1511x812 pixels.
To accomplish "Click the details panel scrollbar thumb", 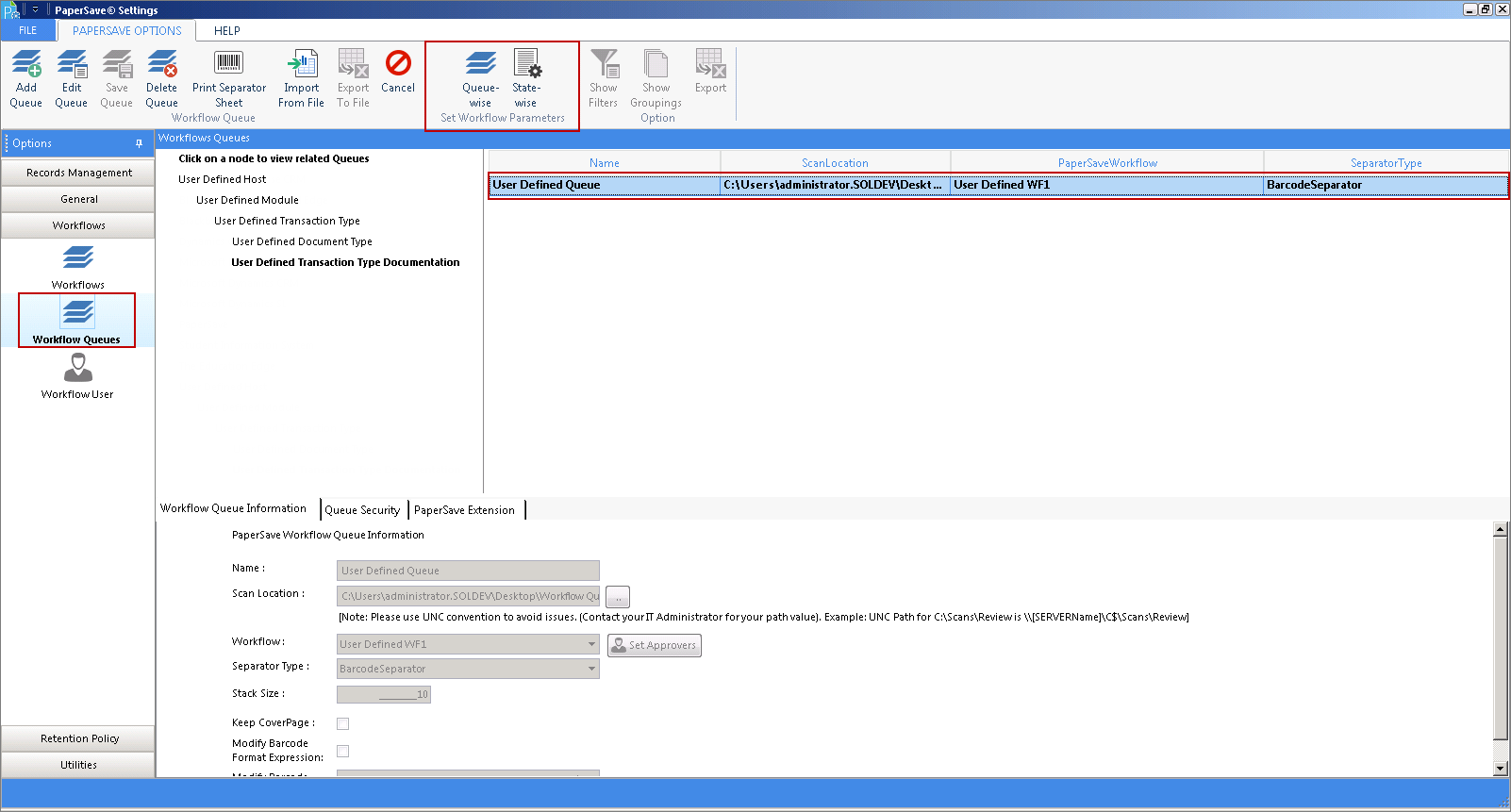I will (1501, 638).
